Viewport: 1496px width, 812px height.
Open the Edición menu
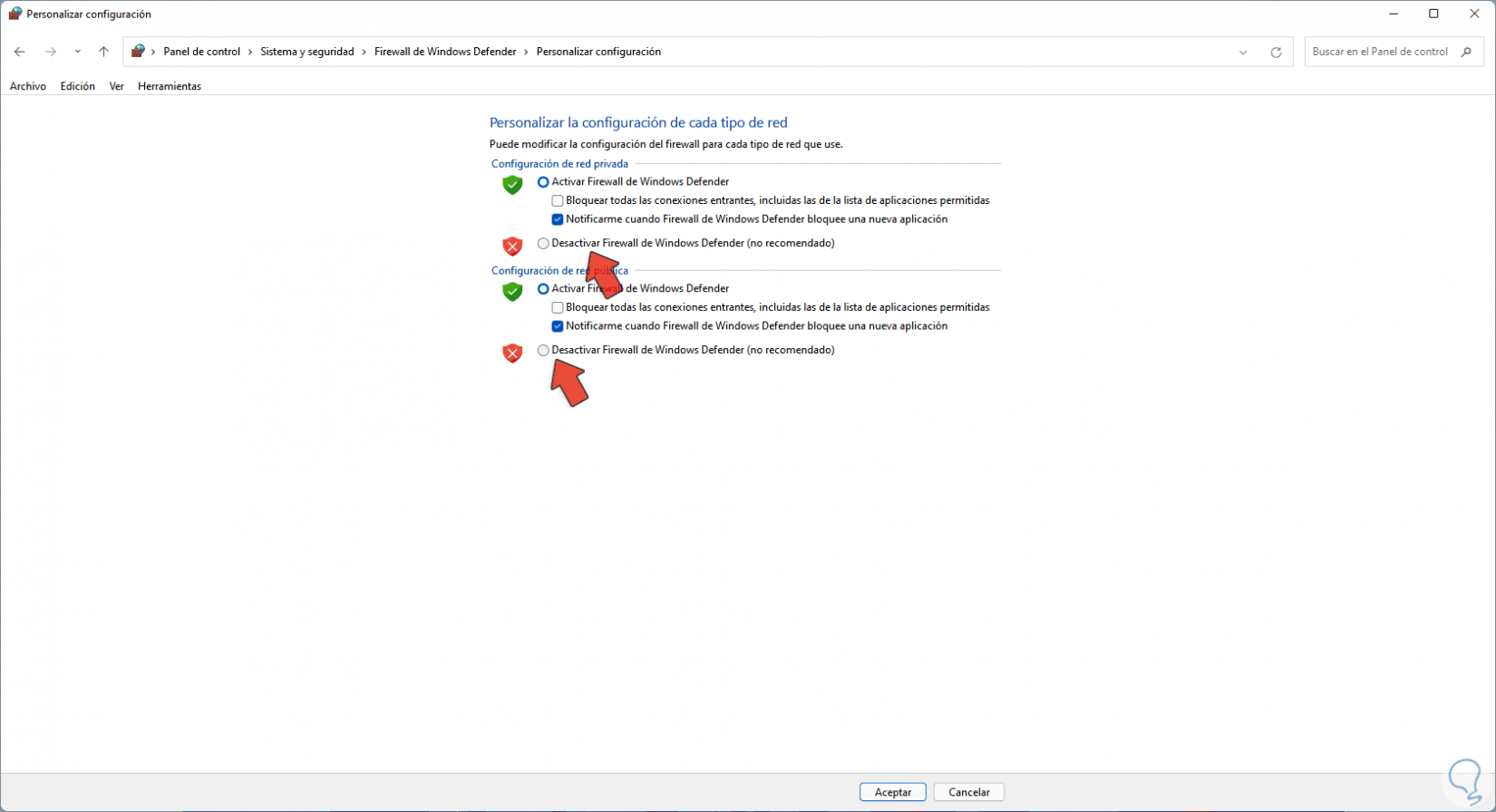point(78,86)
